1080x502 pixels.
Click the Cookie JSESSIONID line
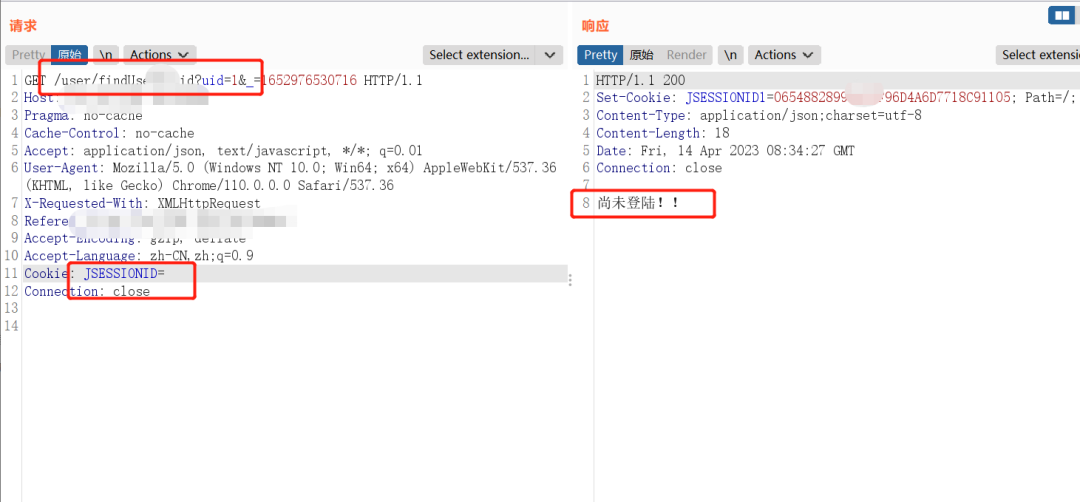(x=95, y=273)
